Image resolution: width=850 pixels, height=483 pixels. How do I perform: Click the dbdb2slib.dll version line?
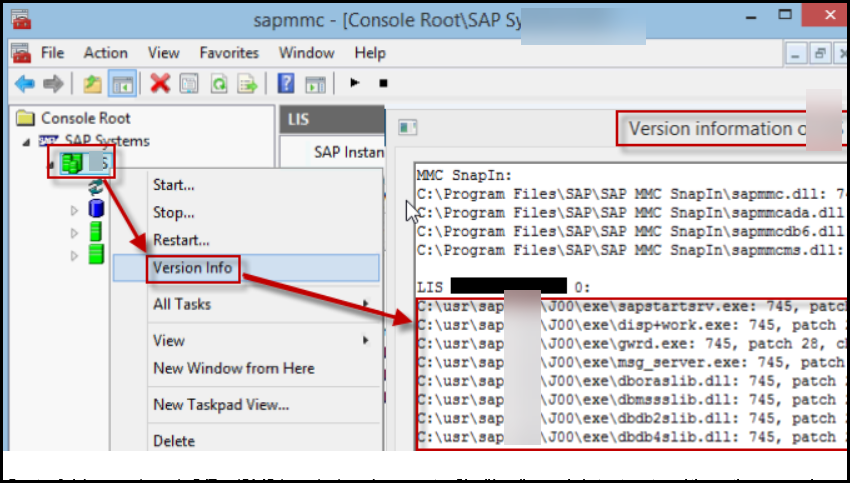pyautogui.click(x=632, y=419)
